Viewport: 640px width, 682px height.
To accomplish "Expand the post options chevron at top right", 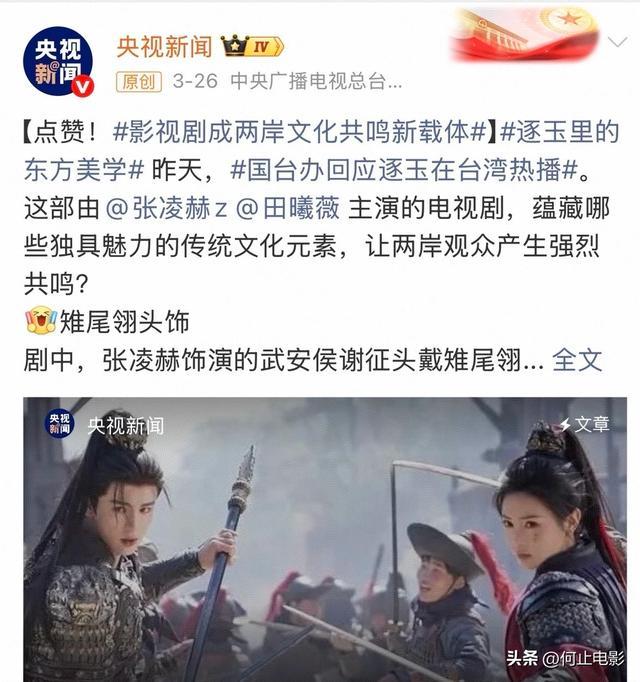I will (617, 43).
